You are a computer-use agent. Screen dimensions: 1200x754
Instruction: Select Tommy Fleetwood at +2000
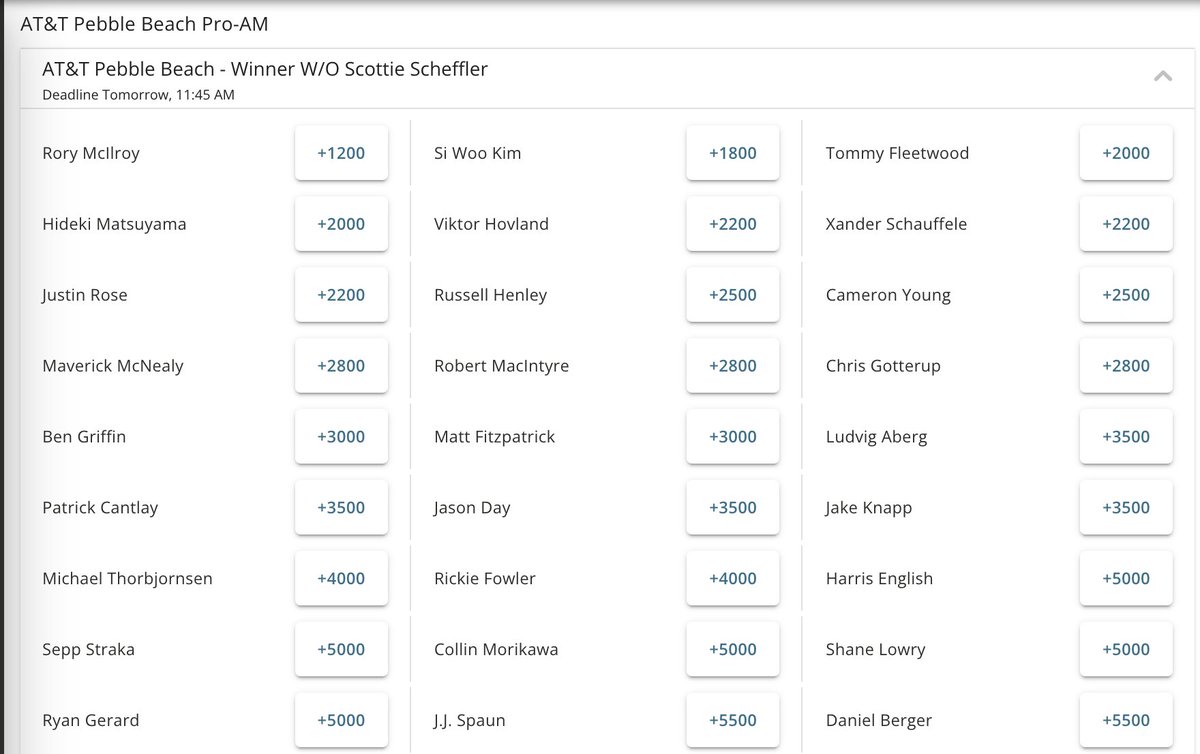pos(1126,152)
